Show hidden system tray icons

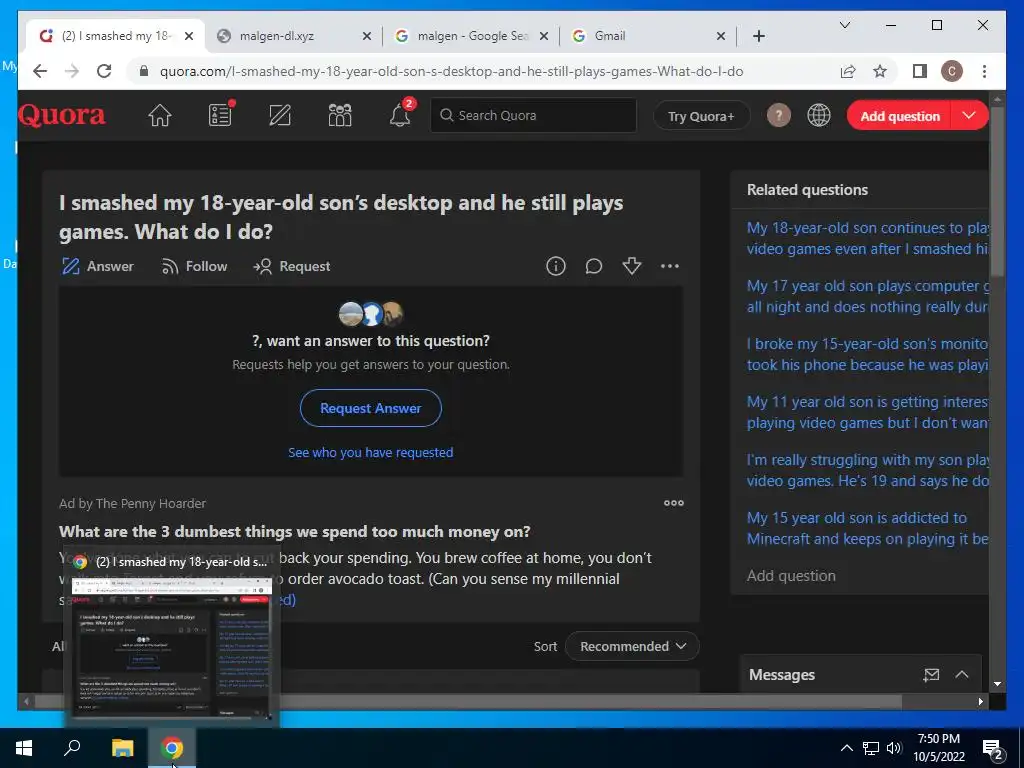click(x=846, y=748)
